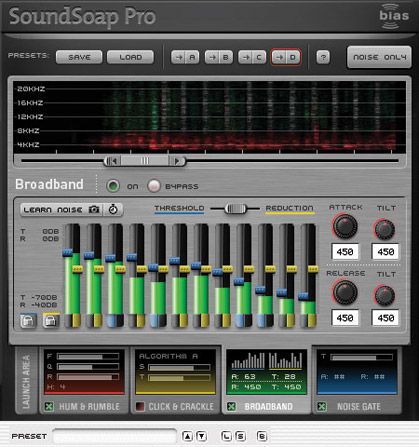Viewport: 419px width, 447px height.
Task: Click the Hum & Rumble F slider
Action: coord(88,357)
